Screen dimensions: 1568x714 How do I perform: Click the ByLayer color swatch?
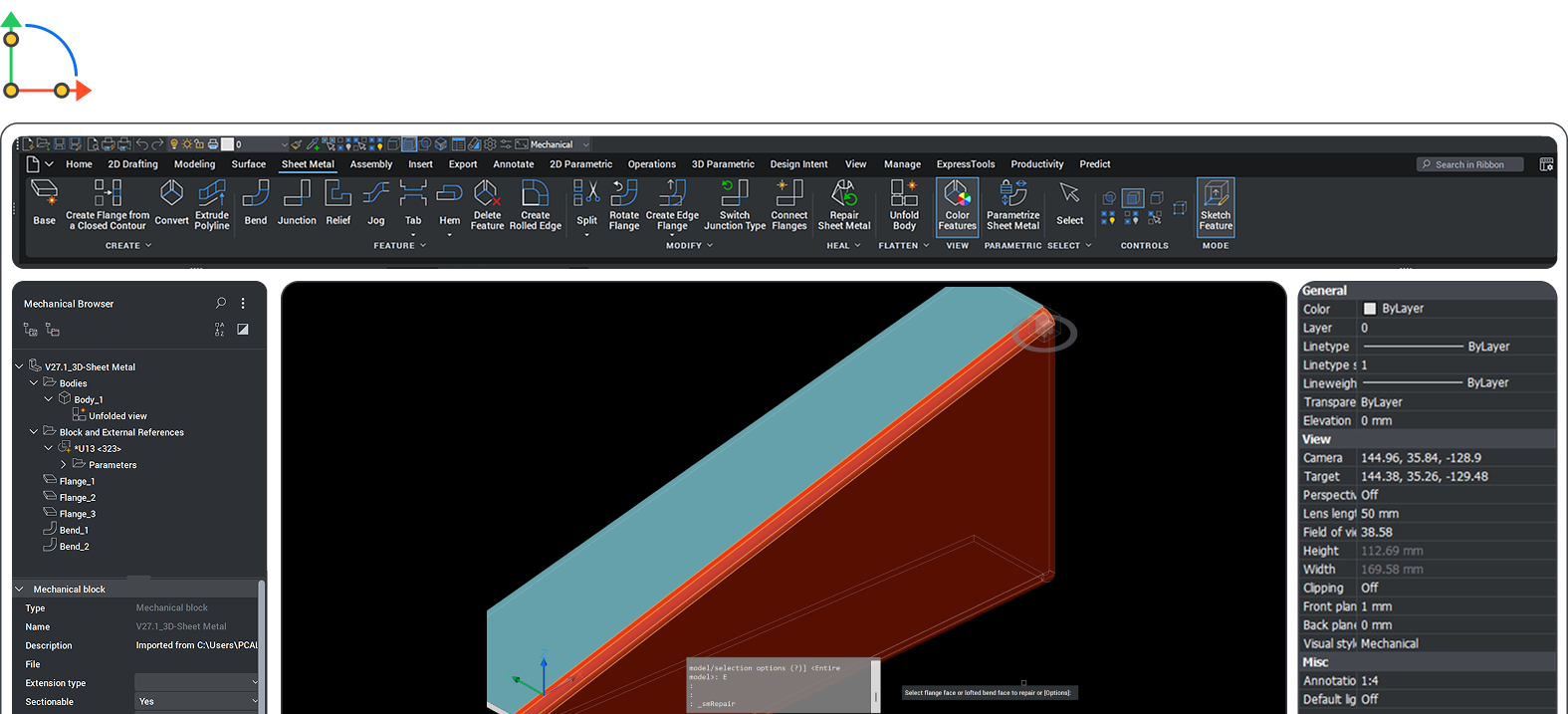coord(1369,309)
